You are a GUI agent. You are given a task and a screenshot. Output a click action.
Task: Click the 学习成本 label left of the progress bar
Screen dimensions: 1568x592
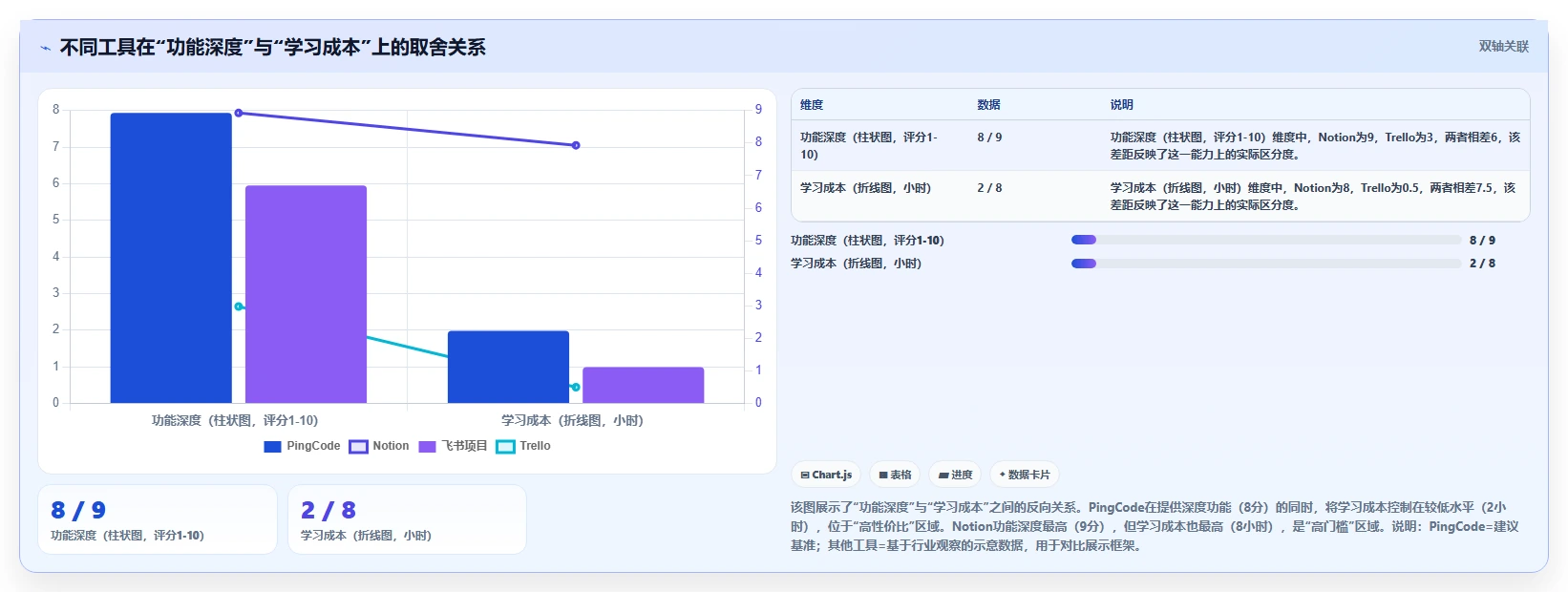pos(856,264)
